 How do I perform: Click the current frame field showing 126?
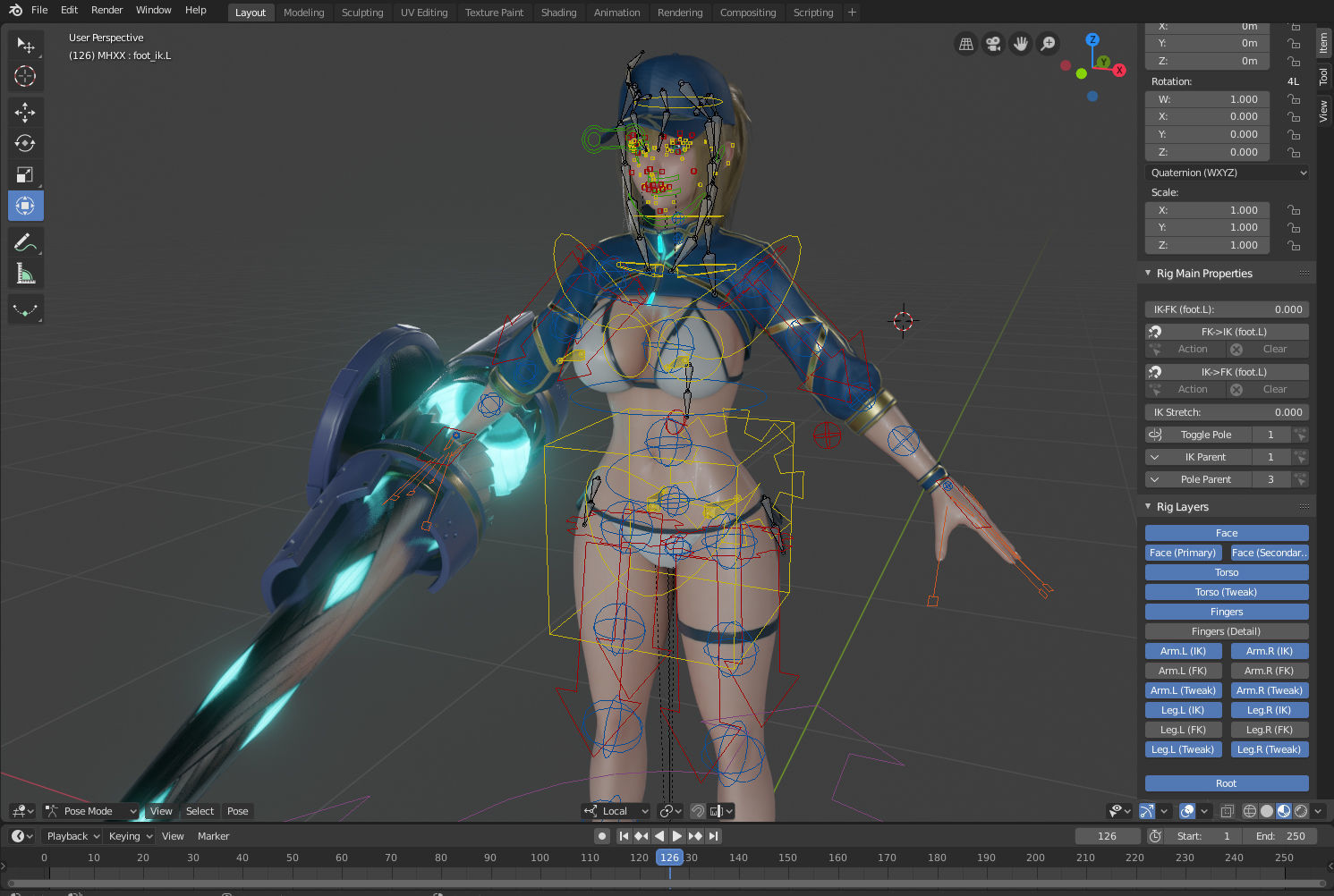[x=1107, y=836]
